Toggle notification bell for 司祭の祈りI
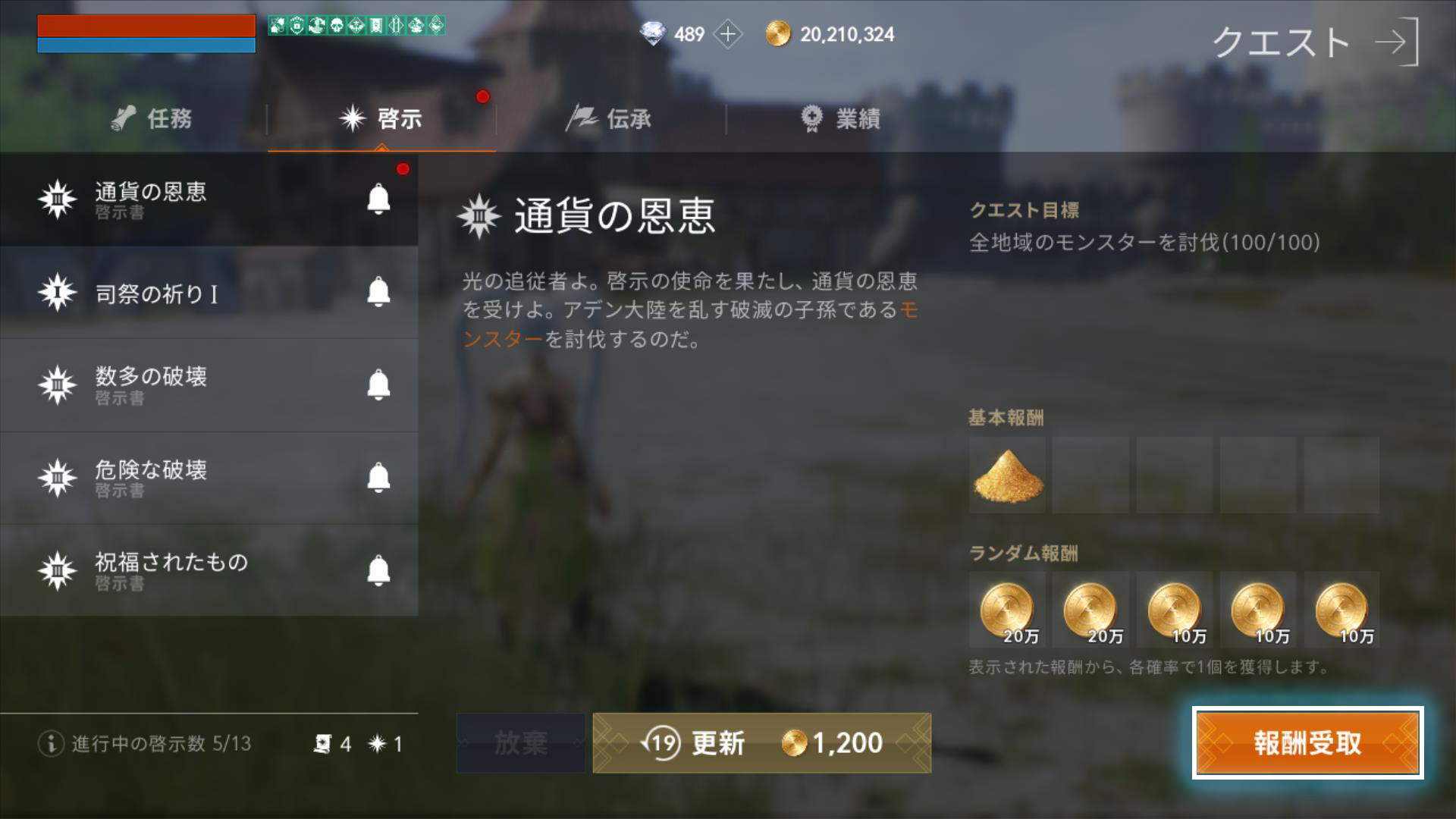This screenshot has height=819, width=1456. click(378, 292)
